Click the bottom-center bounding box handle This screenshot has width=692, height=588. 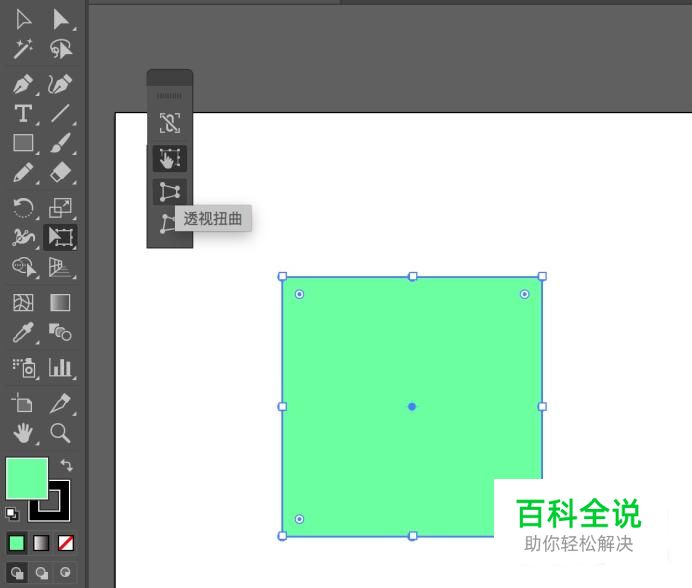[x=413, y=536]
